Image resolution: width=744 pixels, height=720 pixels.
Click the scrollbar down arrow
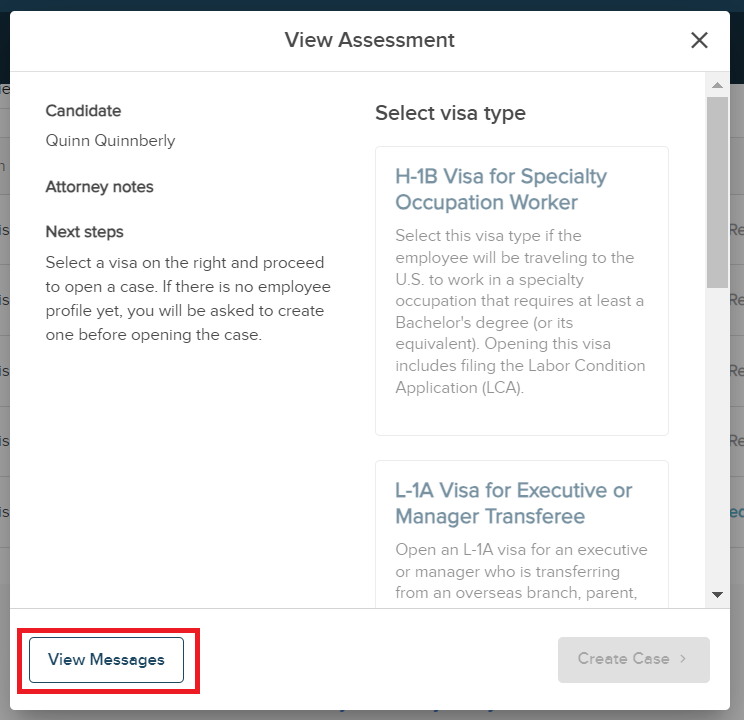coord(717,594)
